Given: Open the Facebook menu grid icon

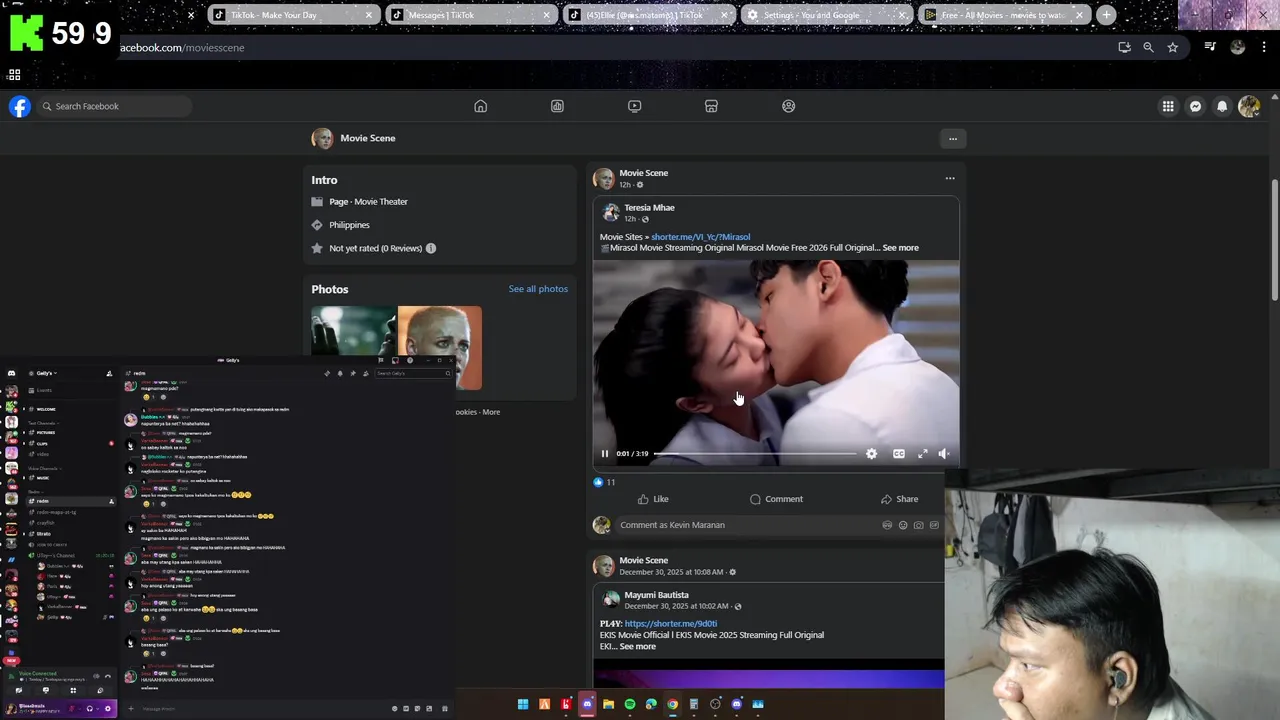Looking at the screenshot, I should point(1168,106).
